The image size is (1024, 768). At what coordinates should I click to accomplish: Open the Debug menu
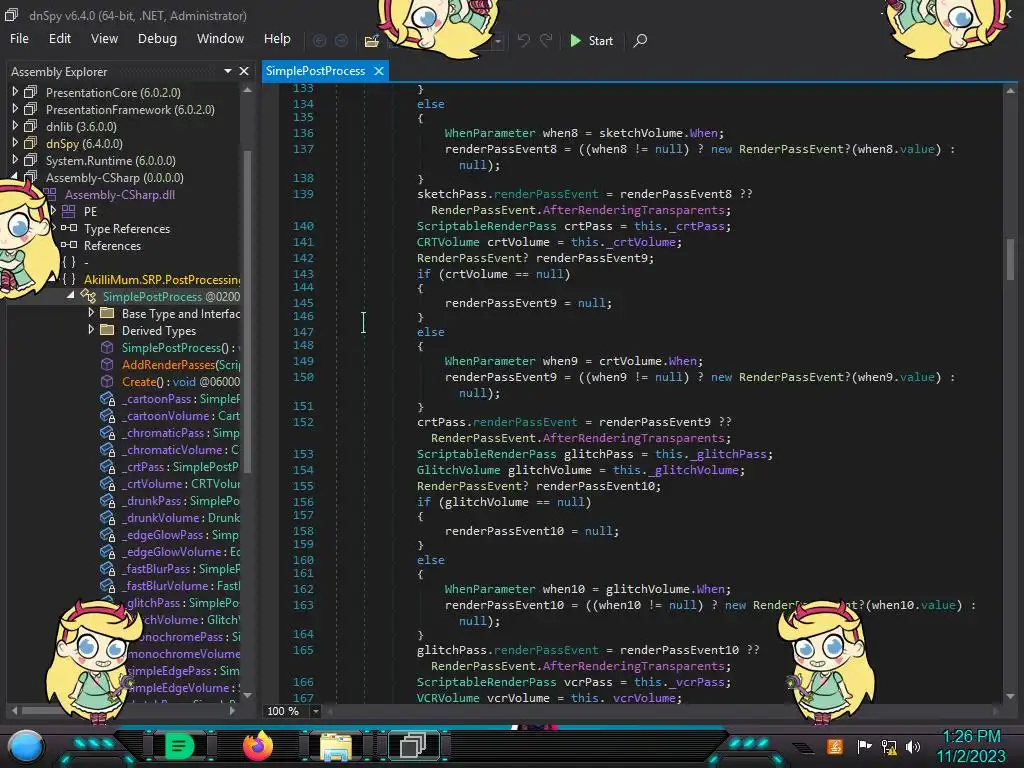[x=157, y=39]
